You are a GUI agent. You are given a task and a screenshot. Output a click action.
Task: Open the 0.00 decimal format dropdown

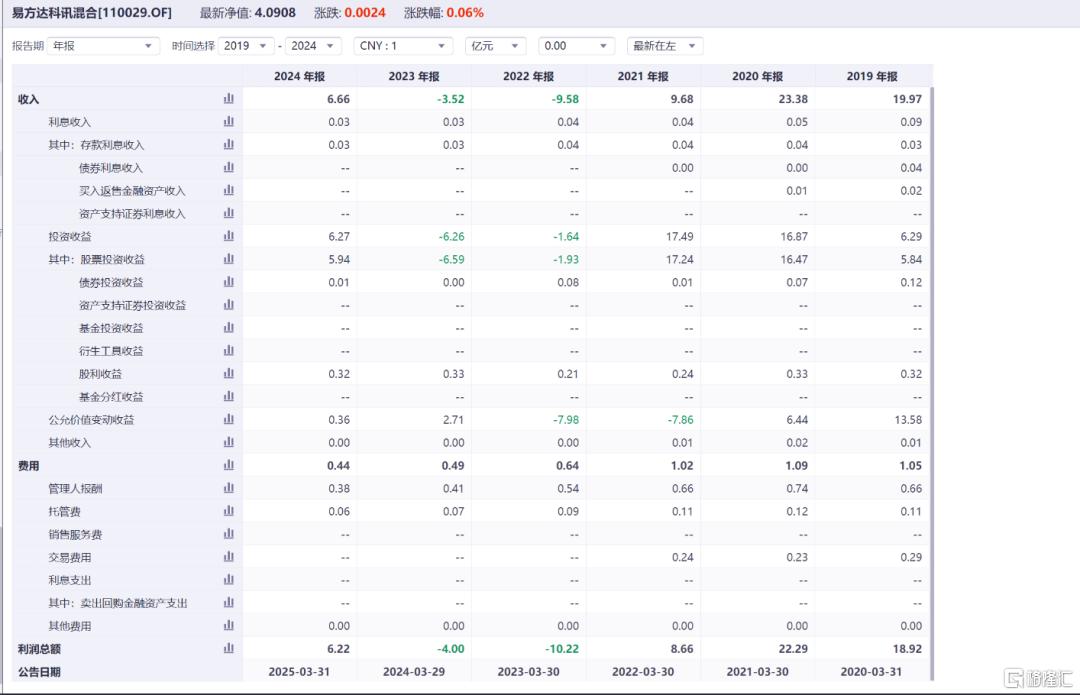(576, 45)
